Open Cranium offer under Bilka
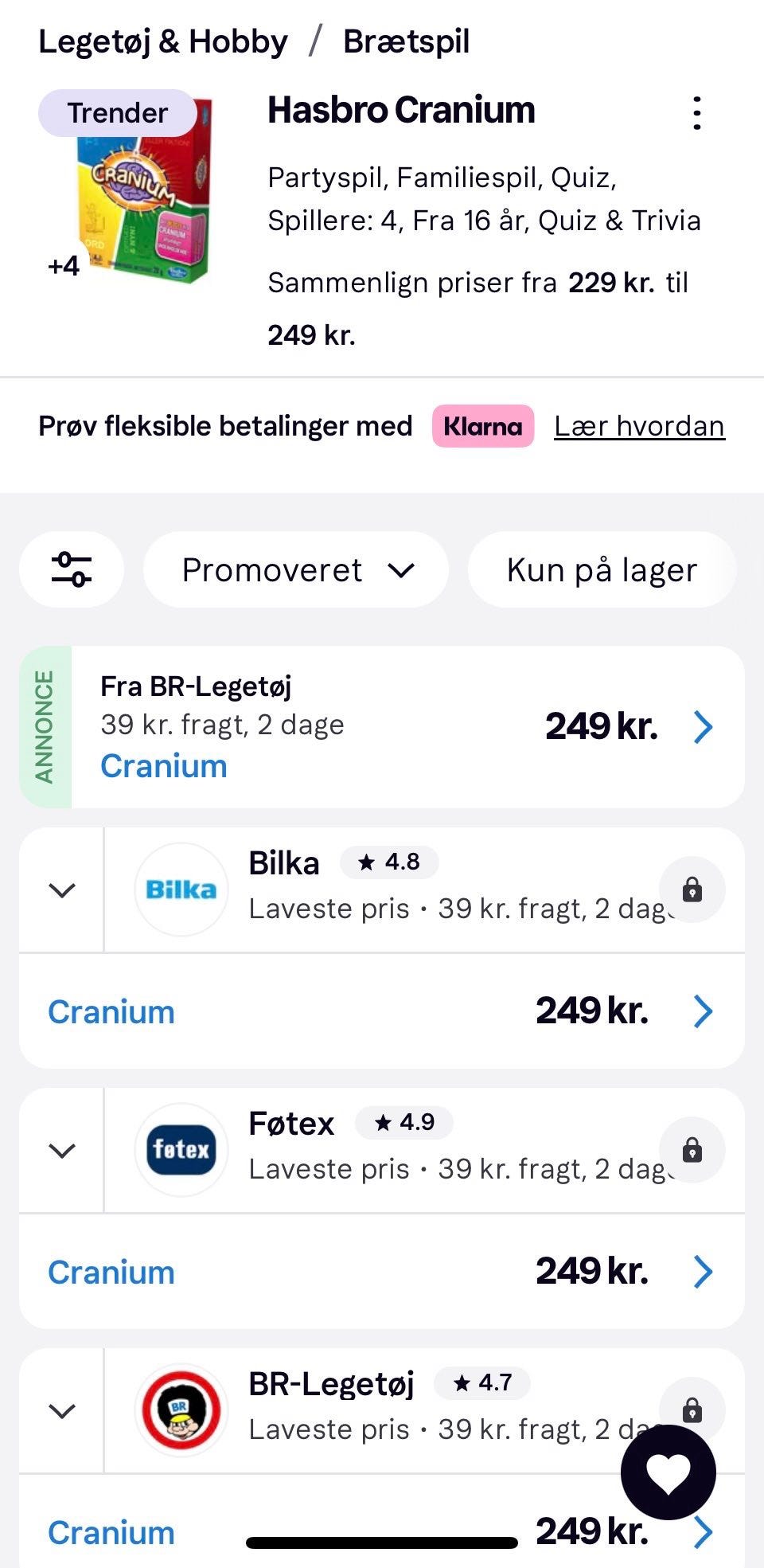764x1568 pixels. coord(111,1012)
